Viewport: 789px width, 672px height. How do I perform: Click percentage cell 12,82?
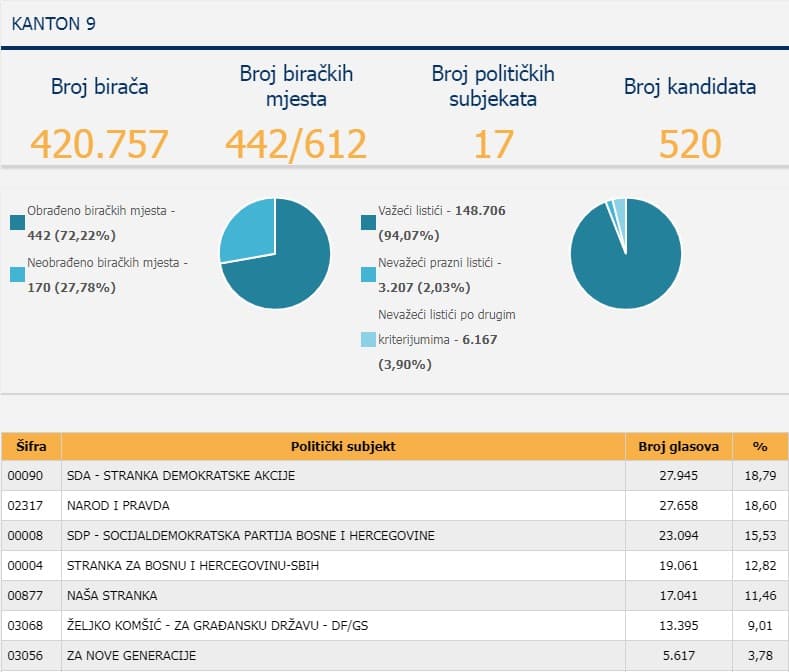pos(760,565)
